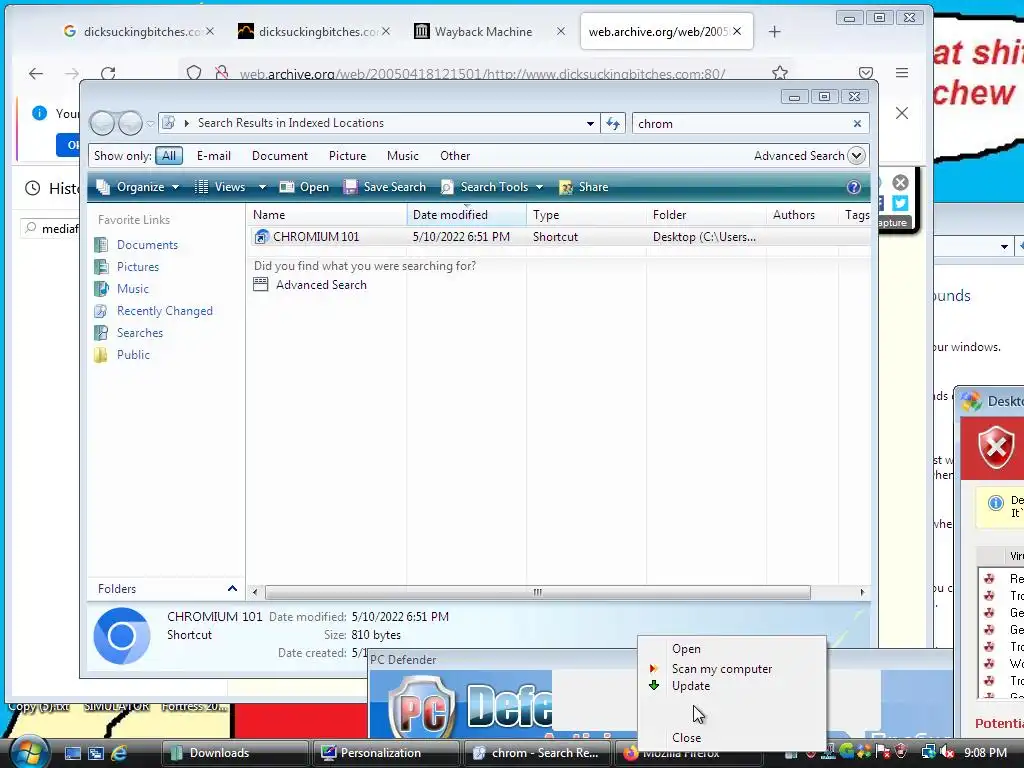Click the horizontal scrollbar thumb
This screenshot has height=768, width=1024.
pyautogui.click(x=537, y=592)
